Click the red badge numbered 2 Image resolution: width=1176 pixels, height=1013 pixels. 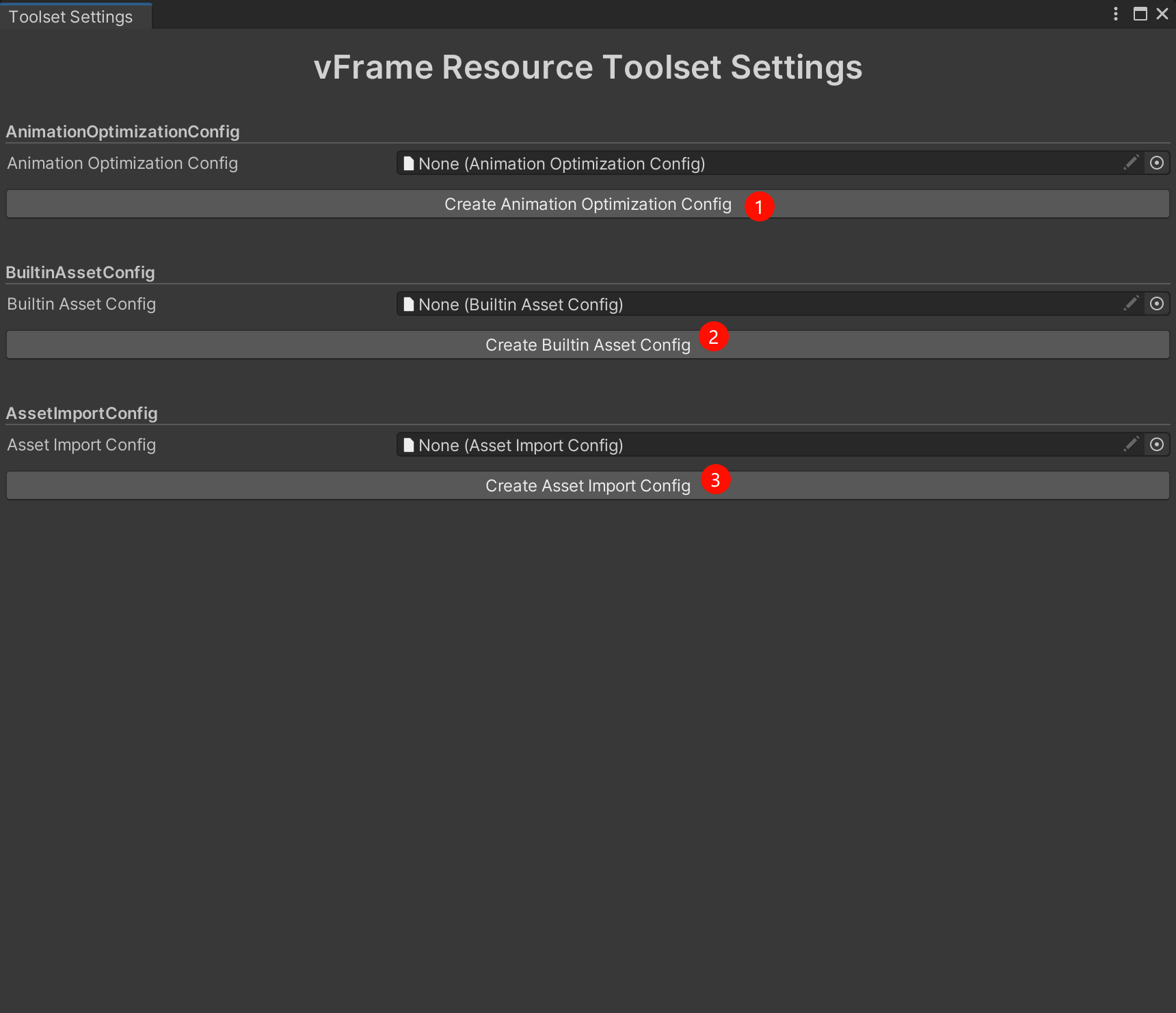pos(713,337)
